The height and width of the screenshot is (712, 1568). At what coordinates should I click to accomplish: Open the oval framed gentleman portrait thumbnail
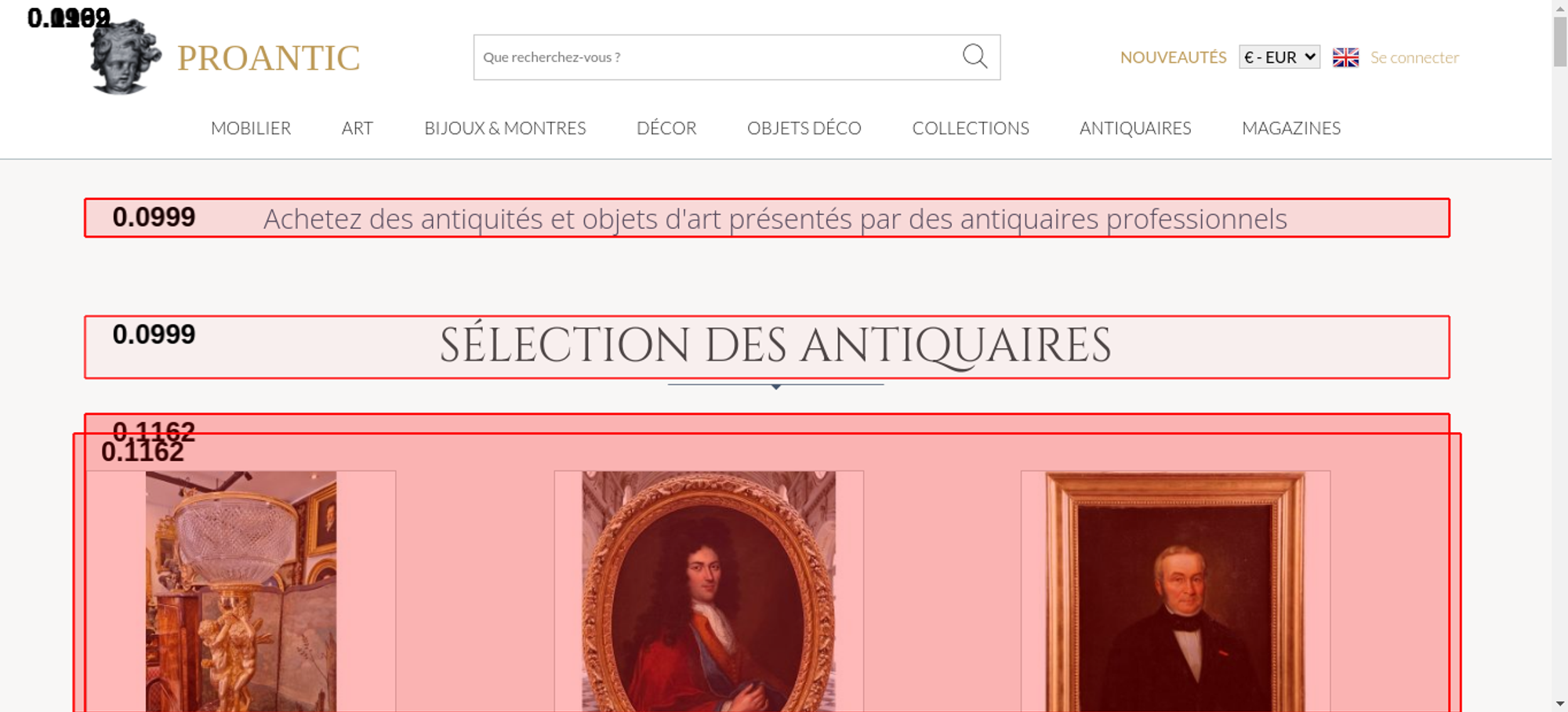(709, 591)
